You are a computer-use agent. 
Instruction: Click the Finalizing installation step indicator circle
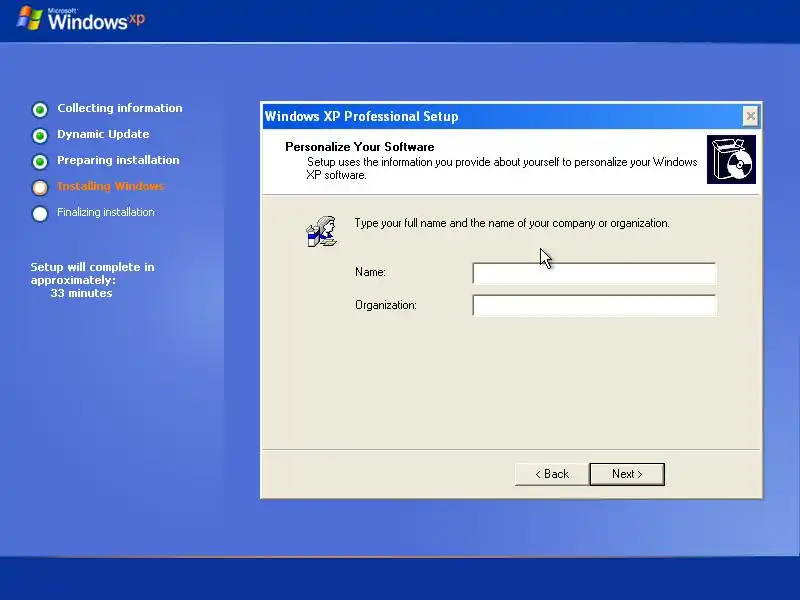point(40,213)
